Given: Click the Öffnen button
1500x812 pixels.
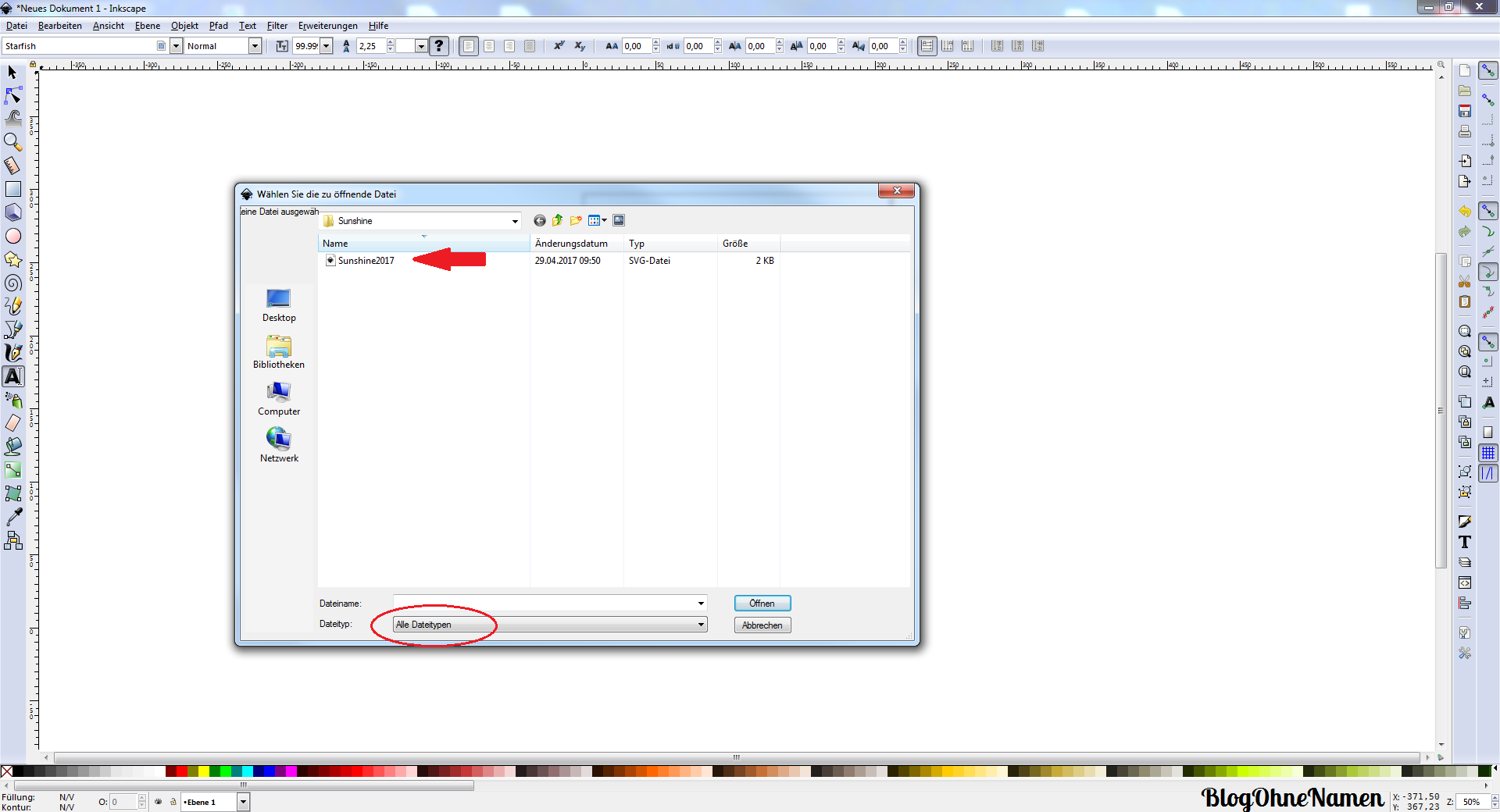Looking at the screenshot, I should (762, 604).
